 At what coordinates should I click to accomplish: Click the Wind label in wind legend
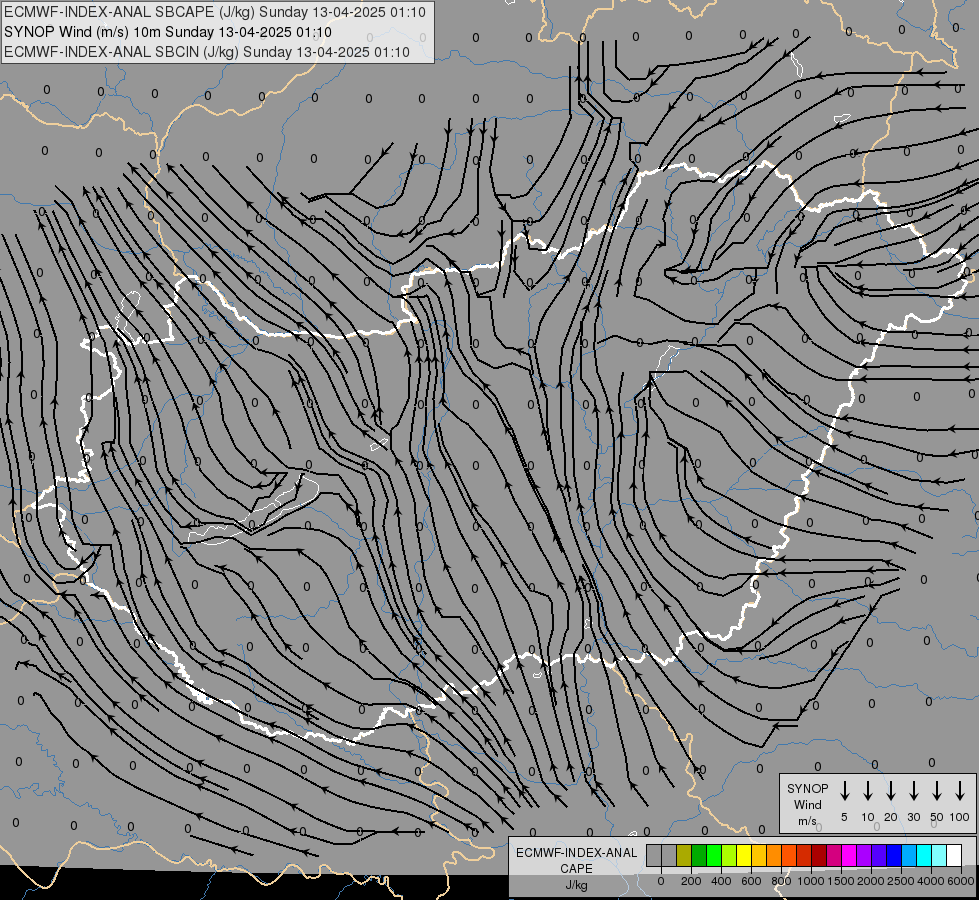[807, 804]
